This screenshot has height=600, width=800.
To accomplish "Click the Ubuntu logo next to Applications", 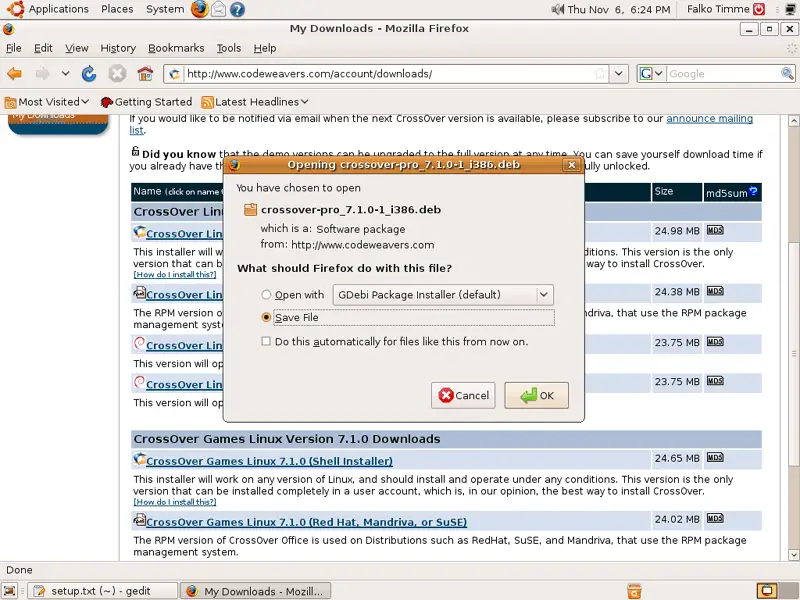I will click(x=16, y=9).
